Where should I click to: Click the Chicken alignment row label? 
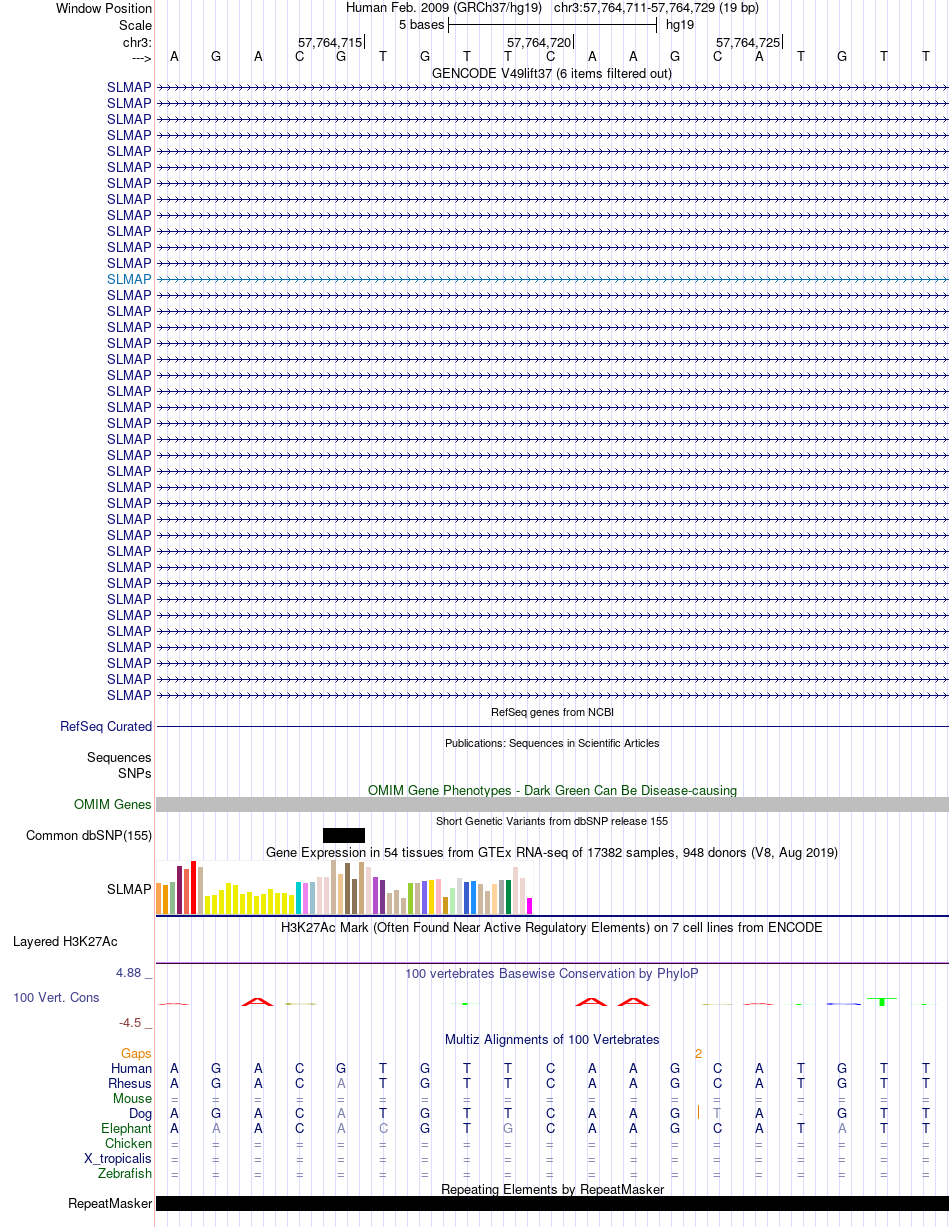[128, 1144]
